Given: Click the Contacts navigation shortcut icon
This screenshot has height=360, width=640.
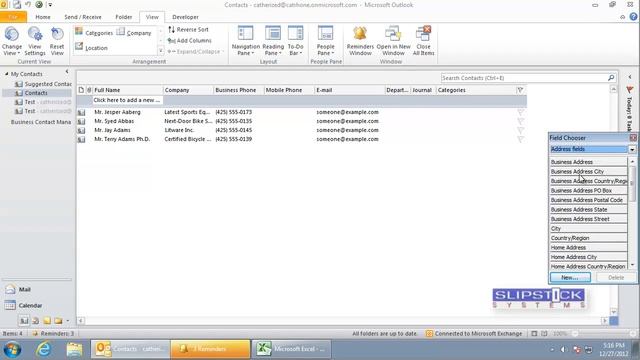Looking at the screenshot, I should coord(24,321).
